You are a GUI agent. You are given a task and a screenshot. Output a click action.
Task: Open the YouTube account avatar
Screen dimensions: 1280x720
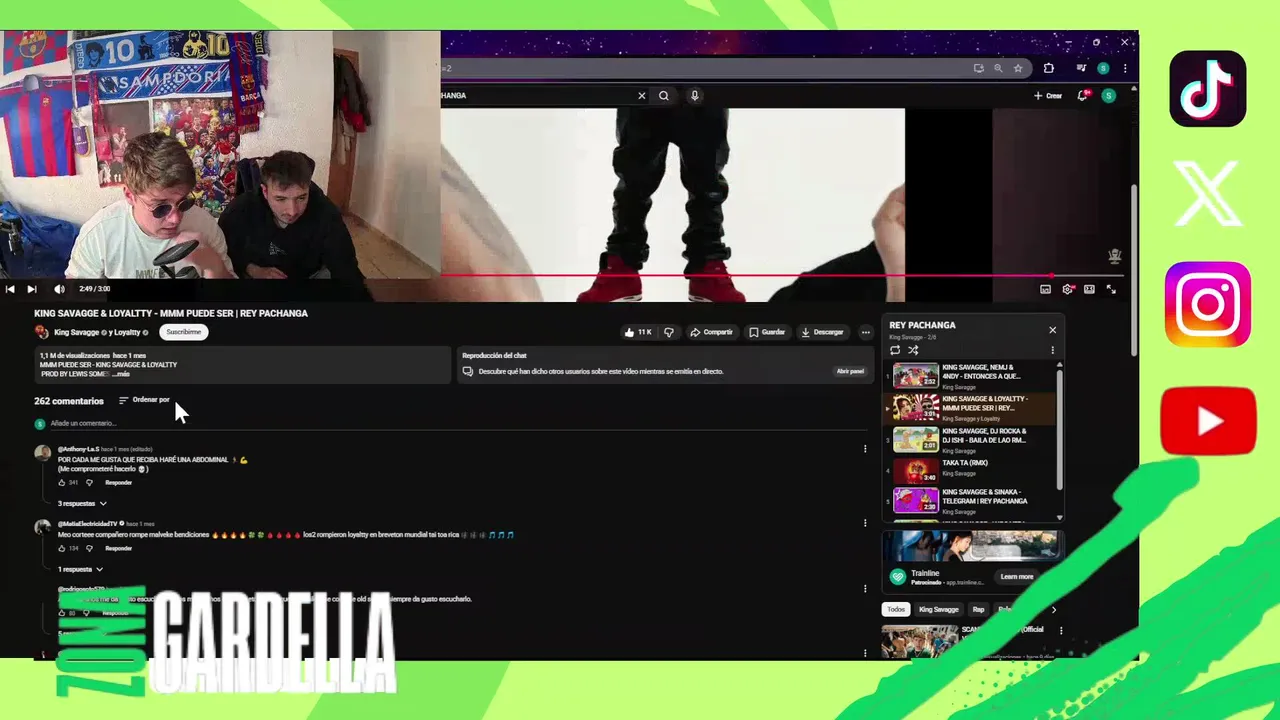pos(1108,96)
